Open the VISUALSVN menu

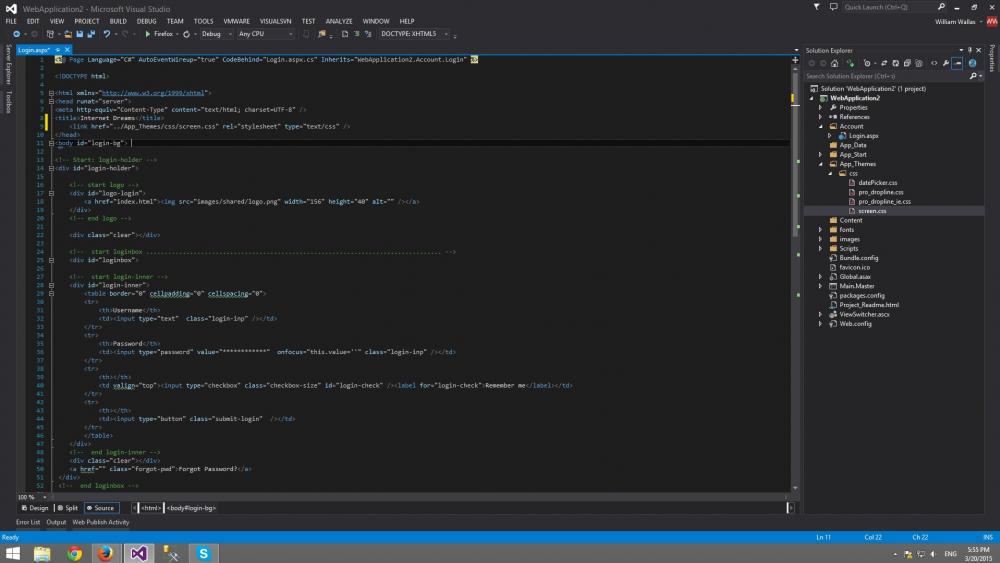(275, 21)
